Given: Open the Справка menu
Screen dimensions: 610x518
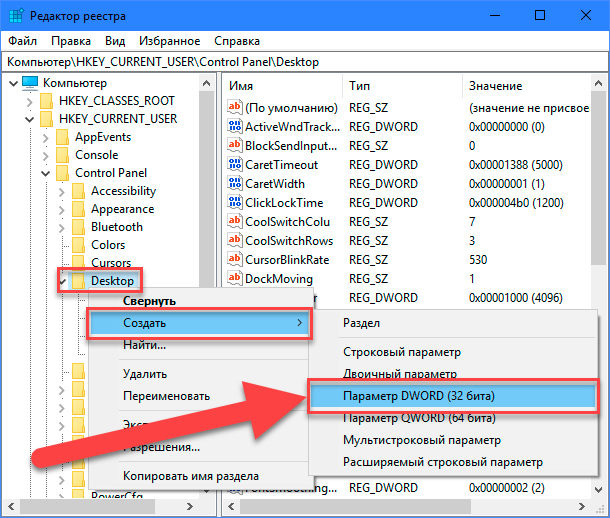Looking at the screenshot, I should [x=237, y=41].
